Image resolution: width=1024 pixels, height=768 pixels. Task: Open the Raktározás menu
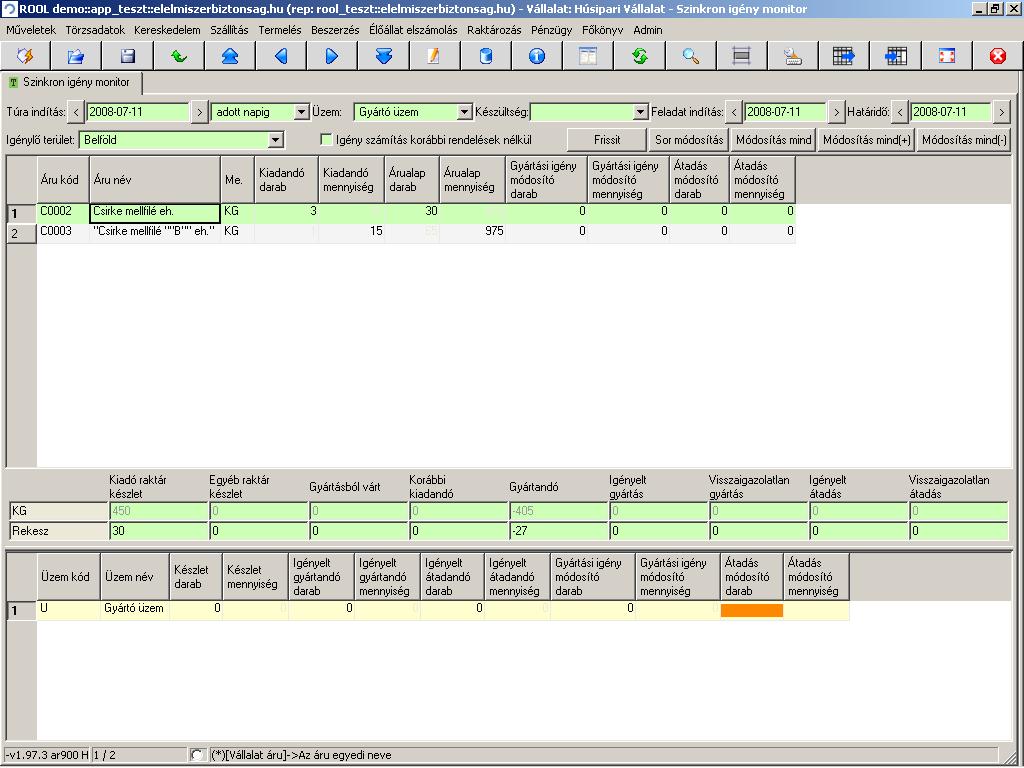click(x=494, y=30)
